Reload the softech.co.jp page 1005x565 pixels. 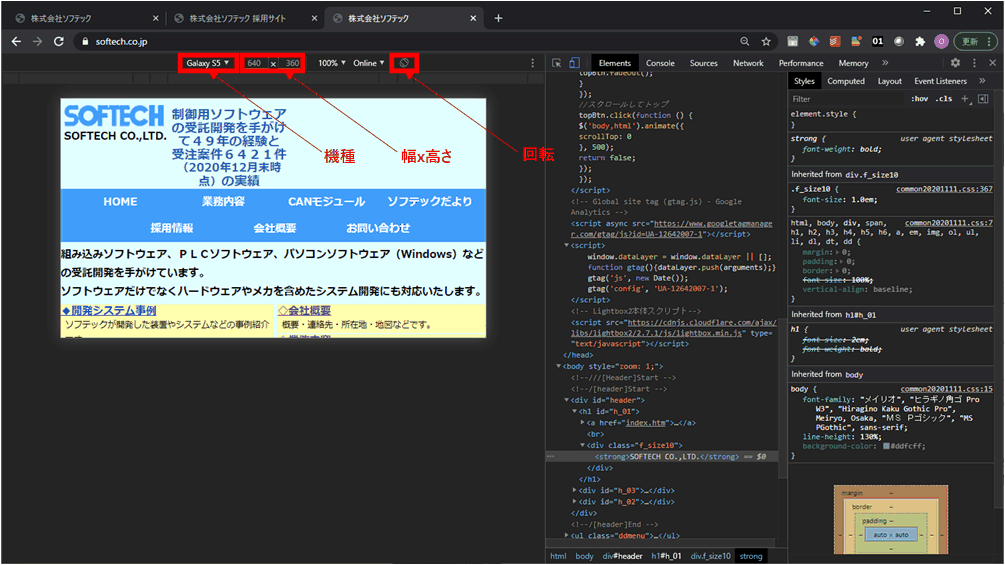tap(58, 42)
